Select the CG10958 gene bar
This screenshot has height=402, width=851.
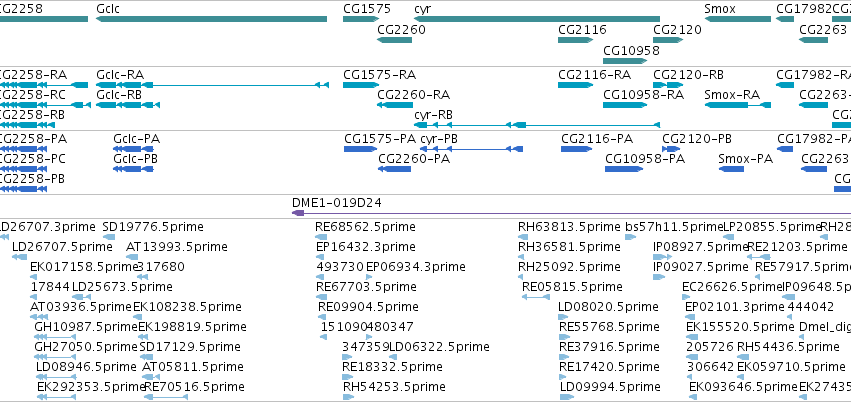click(x=625, y=61)
